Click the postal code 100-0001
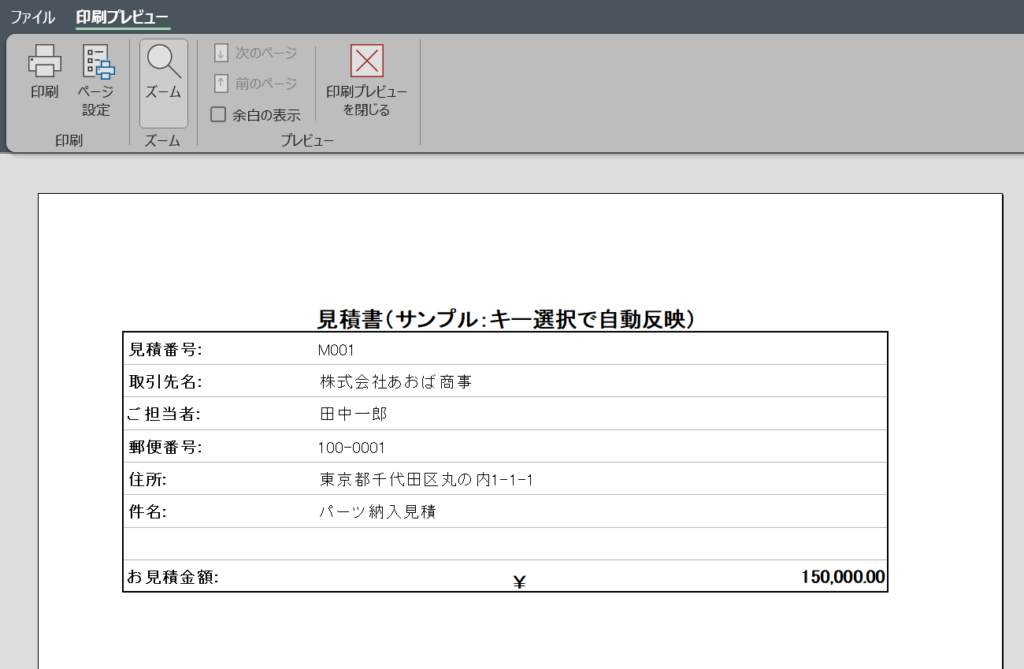Screen dimensions: 1024x669 351,447
